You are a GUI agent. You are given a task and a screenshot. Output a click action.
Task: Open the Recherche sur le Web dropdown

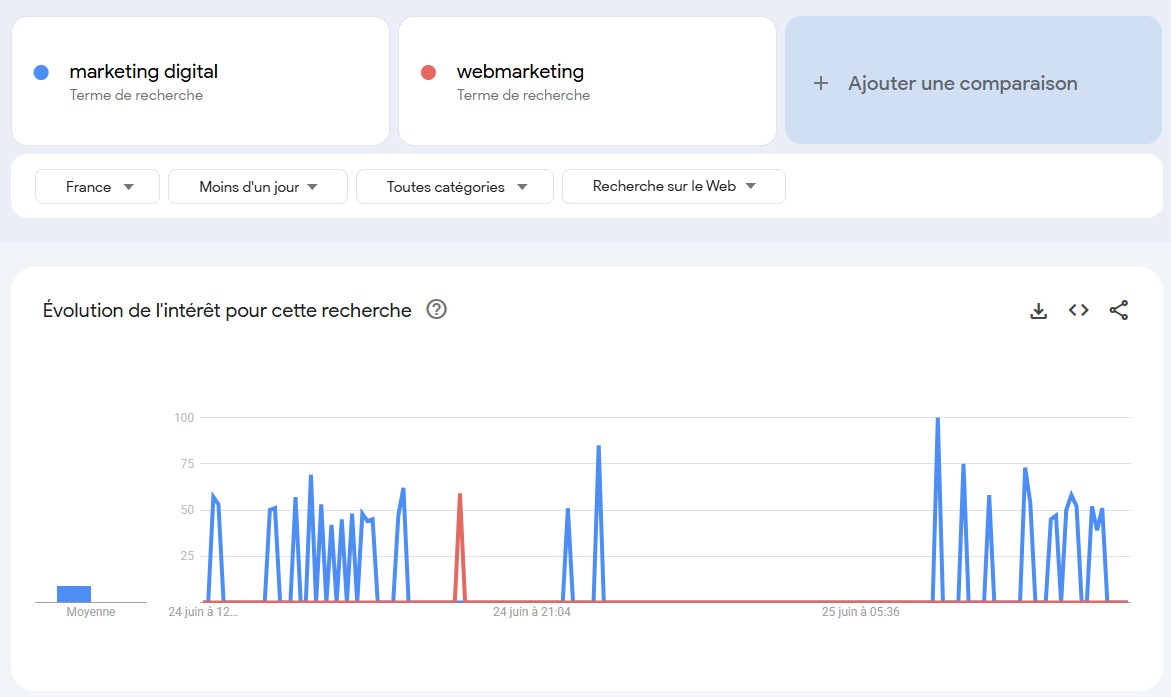coord(673,186)
